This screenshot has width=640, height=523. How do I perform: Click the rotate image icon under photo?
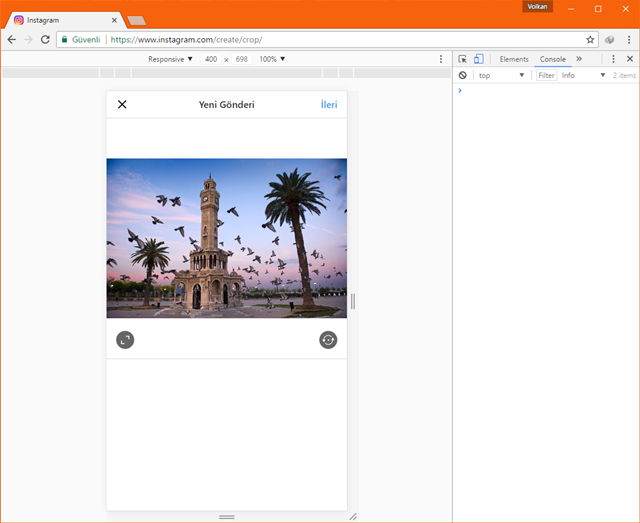328,340
